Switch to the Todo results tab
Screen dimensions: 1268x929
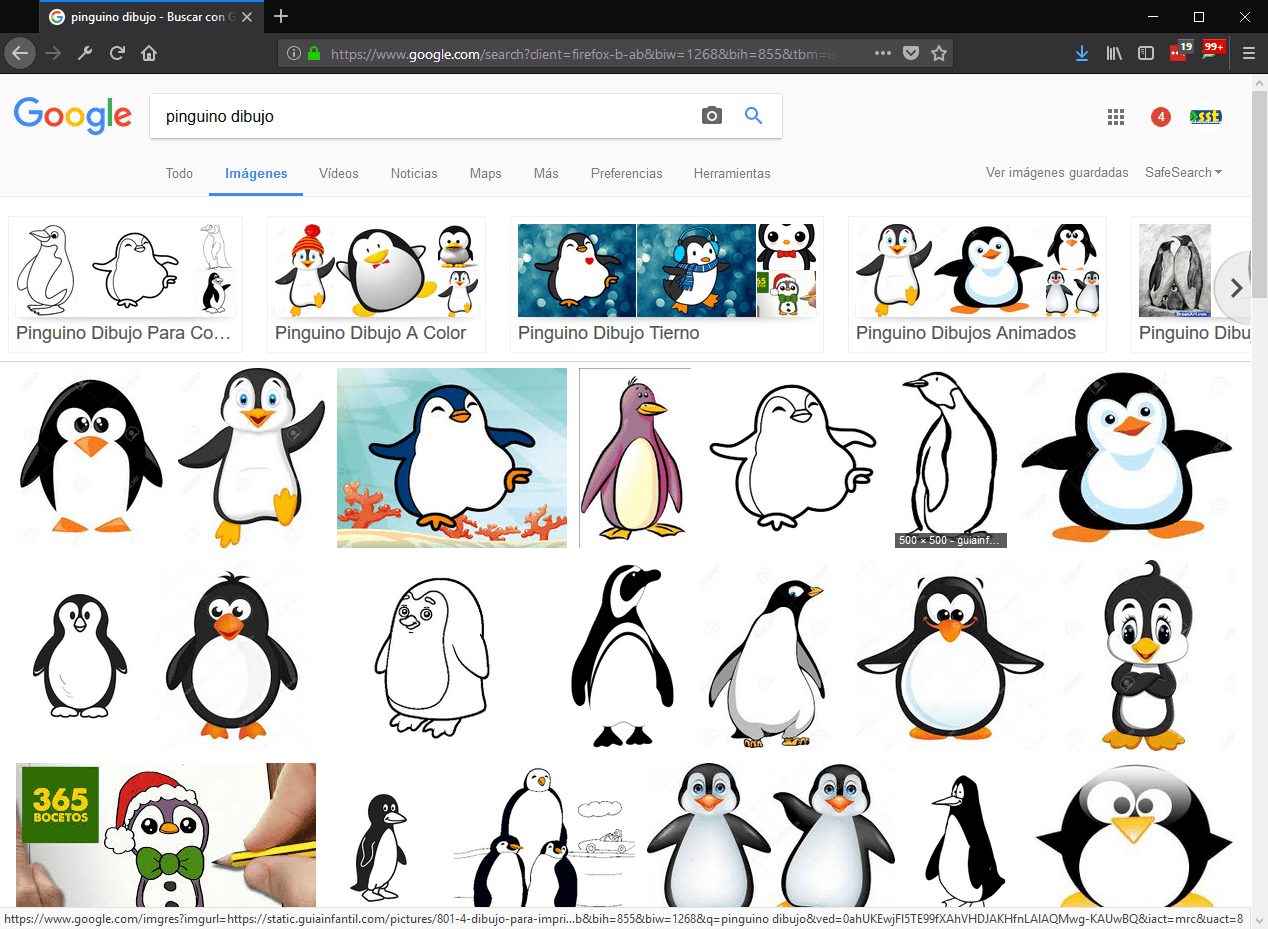coord(179,173)
